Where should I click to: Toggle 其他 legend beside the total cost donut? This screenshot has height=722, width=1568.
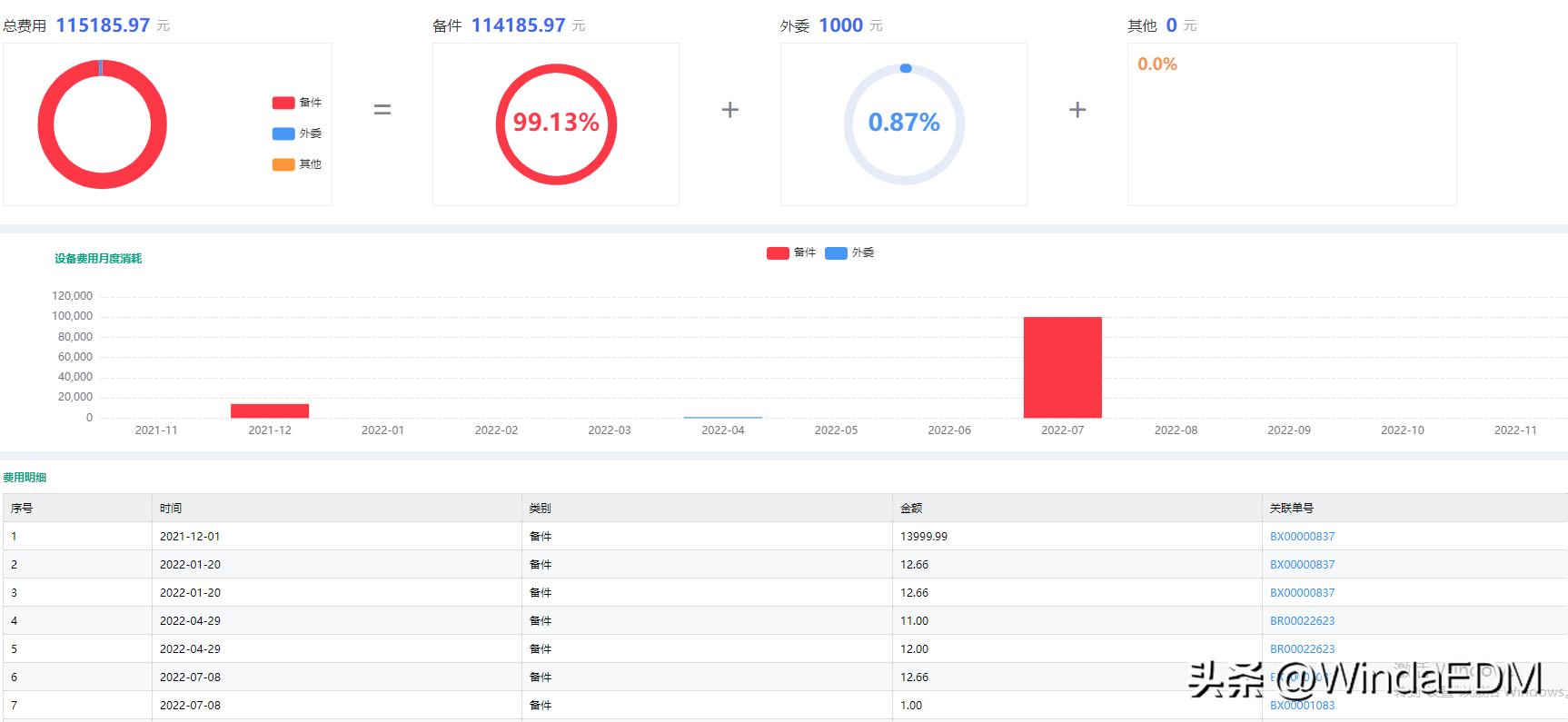pos(296,164)
